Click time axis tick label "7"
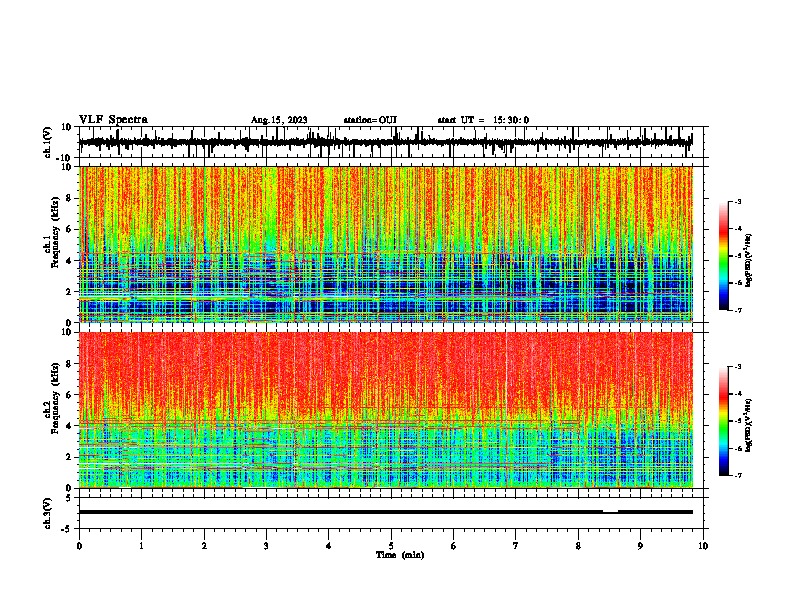The width and height of the screenshot is (792, 612). click(x=516, y=546)
